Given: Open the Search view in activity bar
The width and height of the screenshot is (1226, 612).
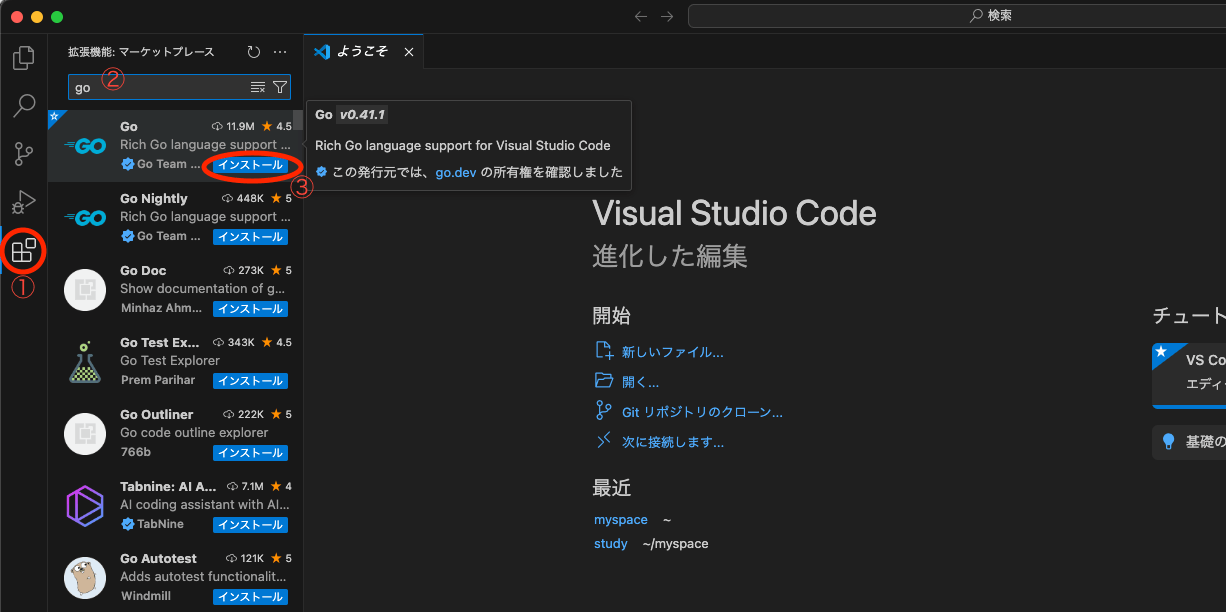Looking at the screenshot, I should [x=23, y=105].
